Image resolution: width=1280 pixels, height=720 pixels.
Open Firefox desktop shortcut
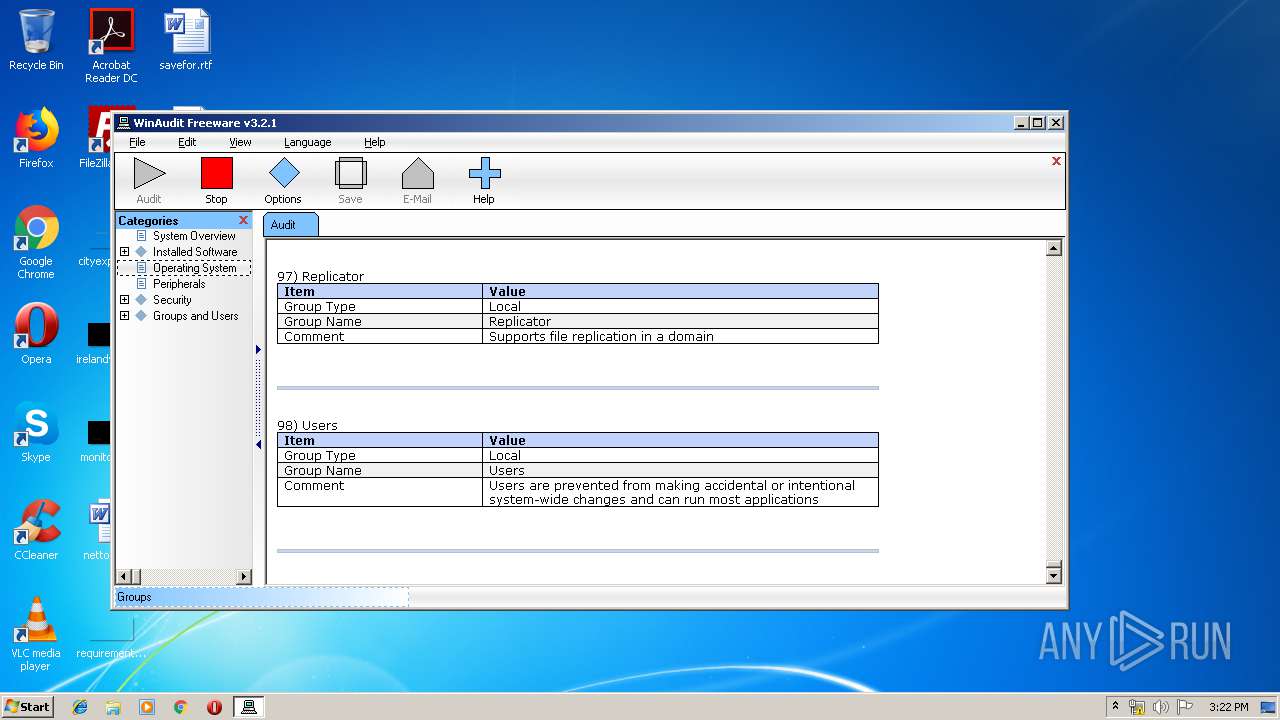[36, 138]
